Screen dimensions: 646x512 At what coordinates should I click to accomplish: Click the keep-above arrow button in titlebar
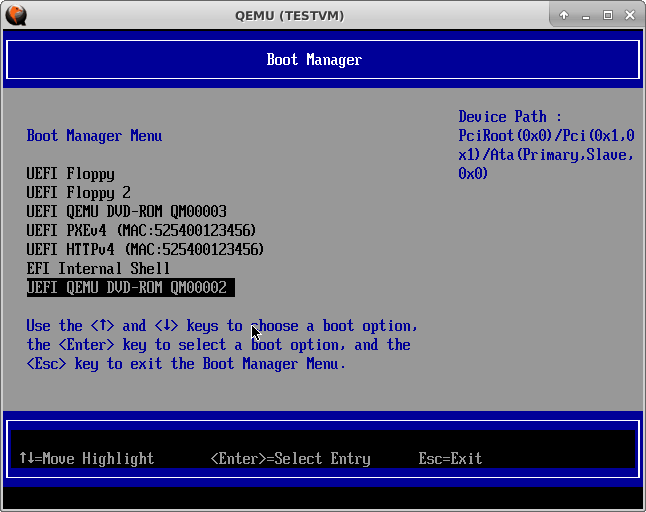pyautogui.click(x=564, y=16)
